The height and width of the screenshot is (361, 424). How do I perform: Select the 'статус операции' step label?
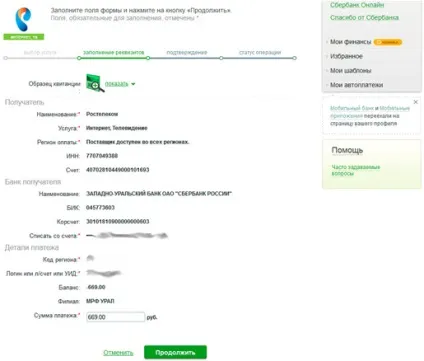[260, 52]
